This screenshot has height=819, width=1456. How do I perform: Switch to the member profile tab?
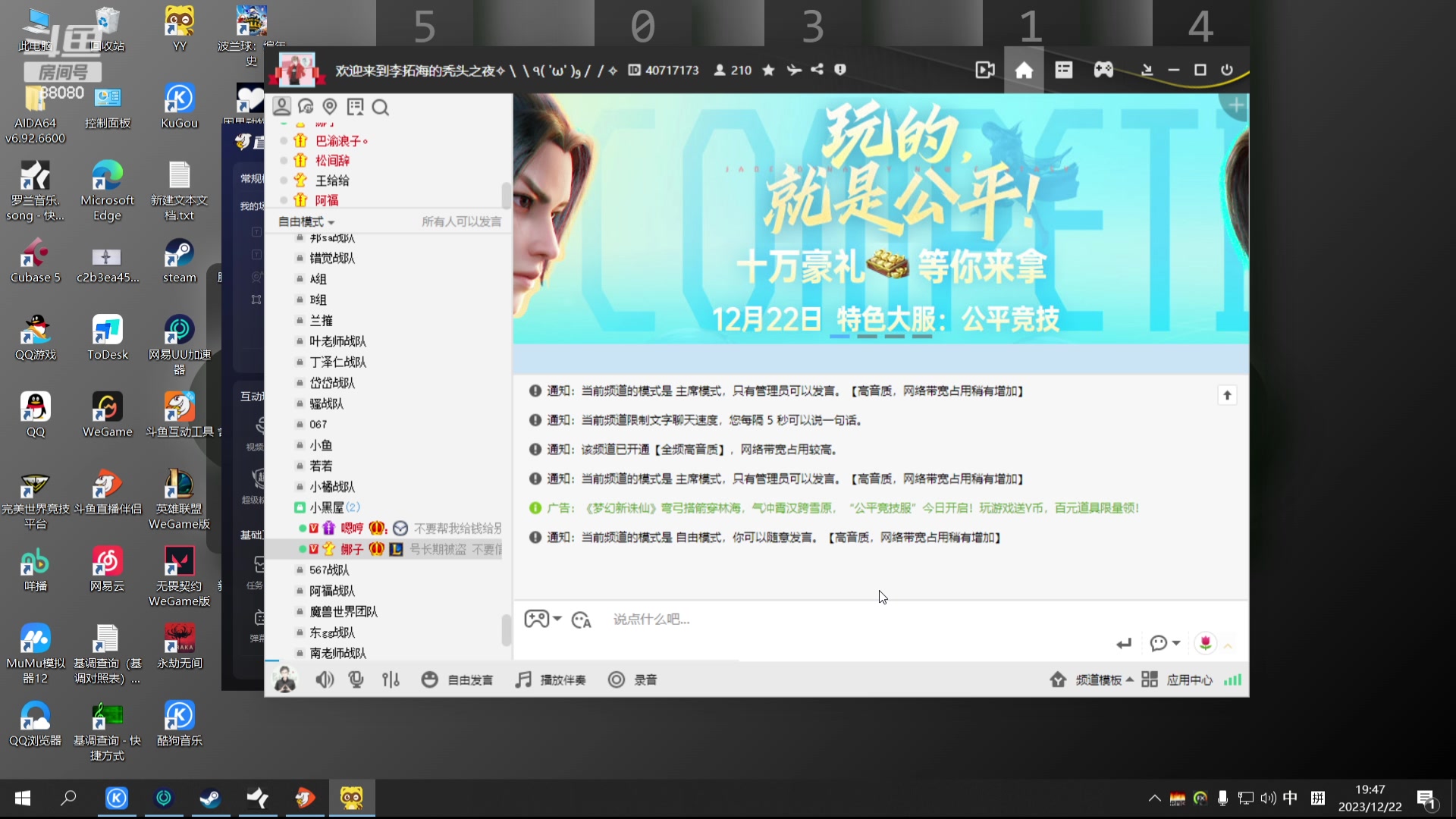click(282, 107)
